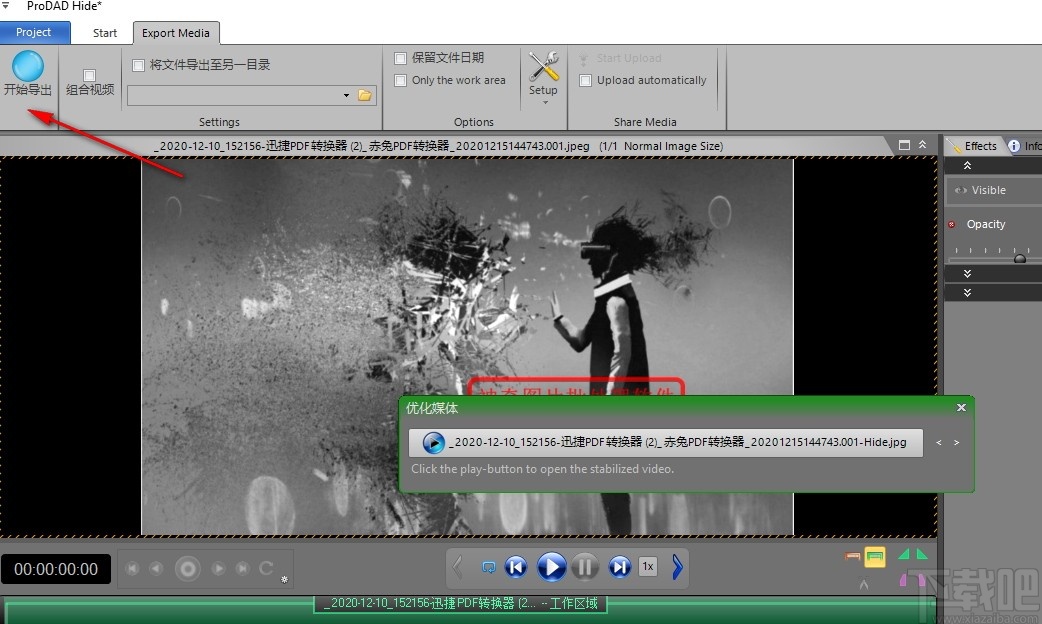Open the optimized Hide.jpg with popup play button
1042x624 pixels.
pos(433,443)
